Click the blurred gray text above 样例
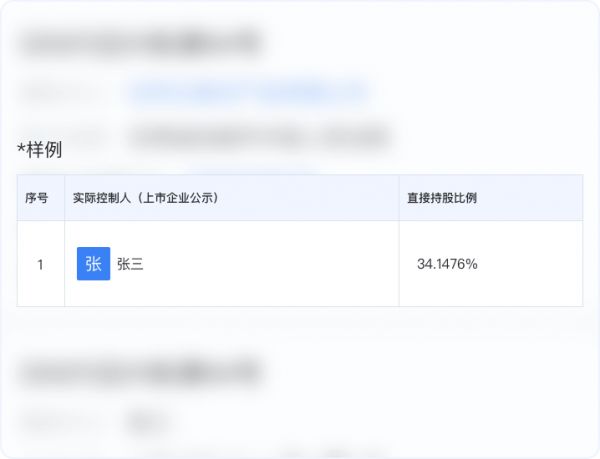 260,137
